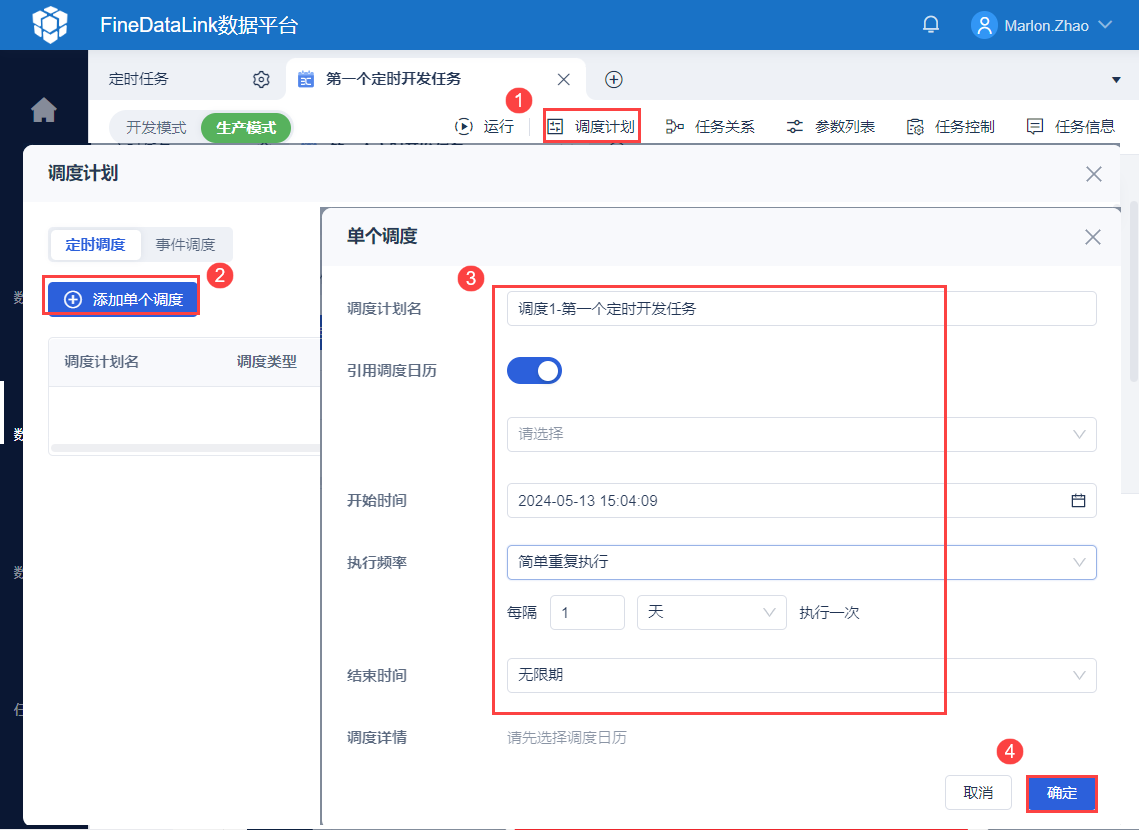Click the 调度计划名 column header
This screenshot has width=1139, height=830.
[x=101, y=362]
